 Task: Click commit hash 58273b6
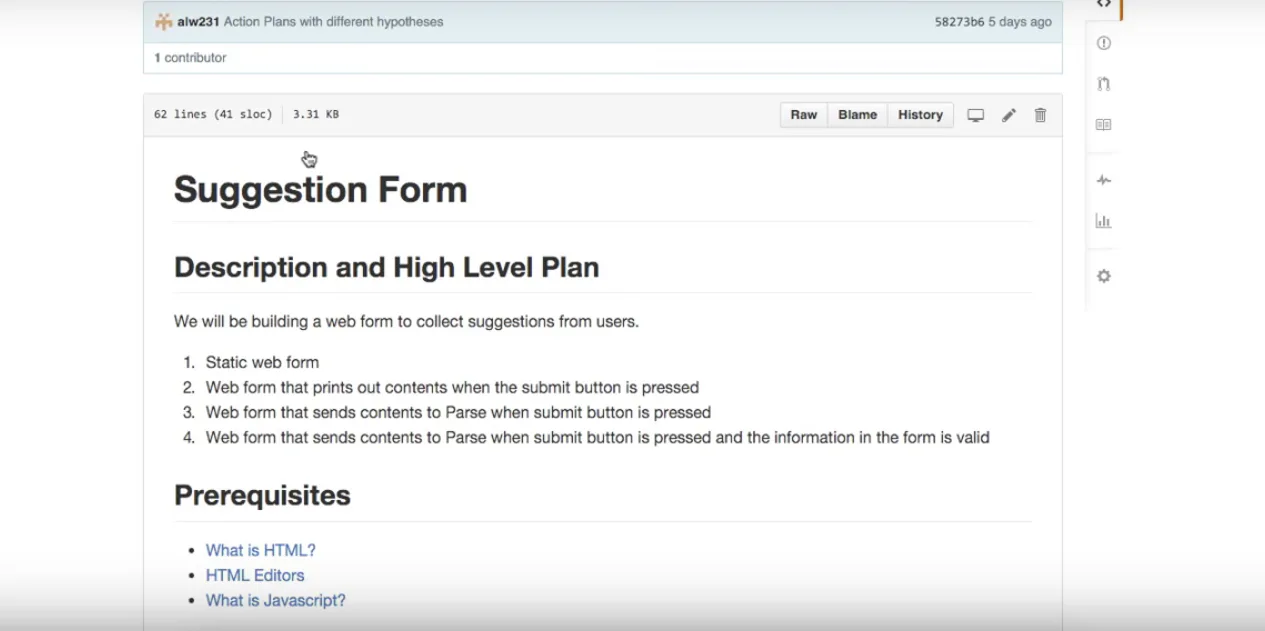959,22
